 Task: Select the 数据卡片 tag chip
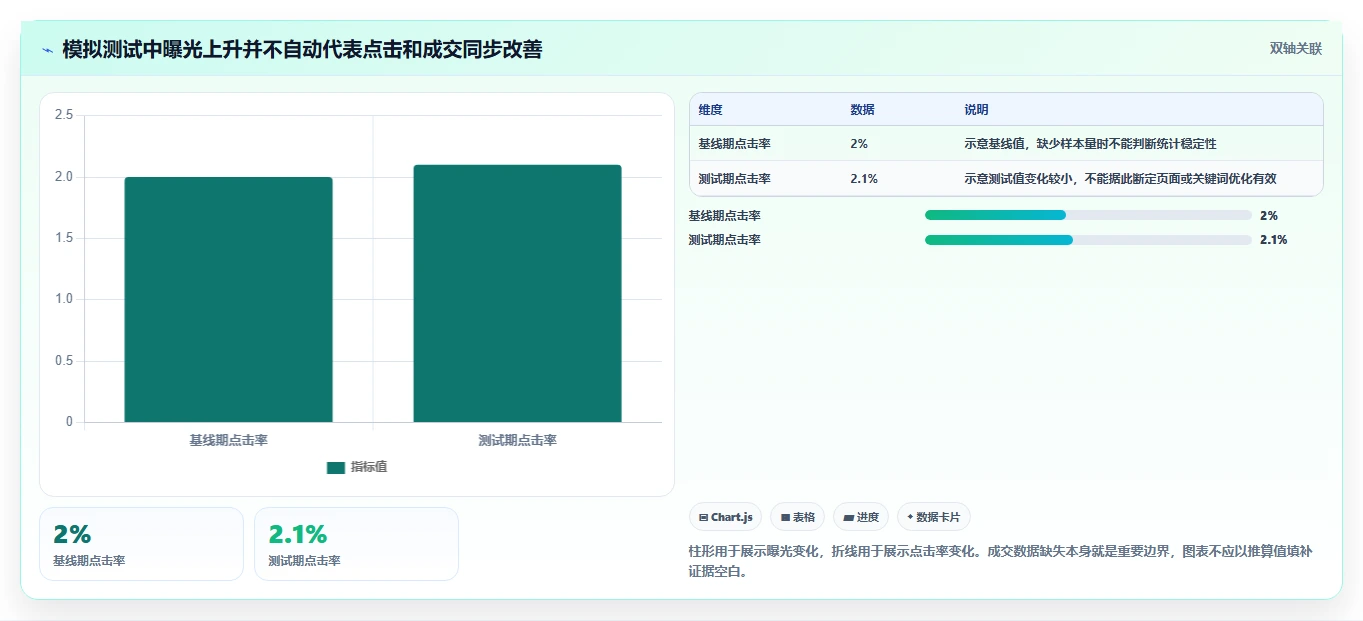click(x=933, y=517)
